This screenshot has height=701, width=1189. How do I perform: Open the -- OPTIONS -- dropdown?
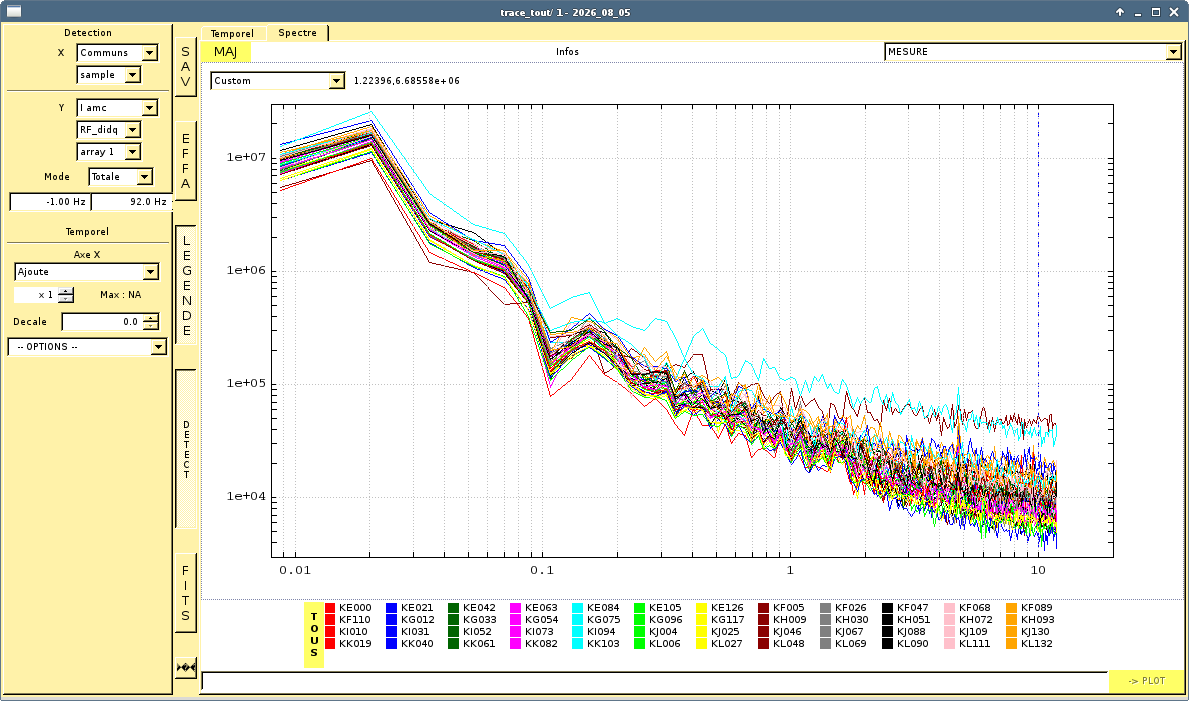(86, 347)
